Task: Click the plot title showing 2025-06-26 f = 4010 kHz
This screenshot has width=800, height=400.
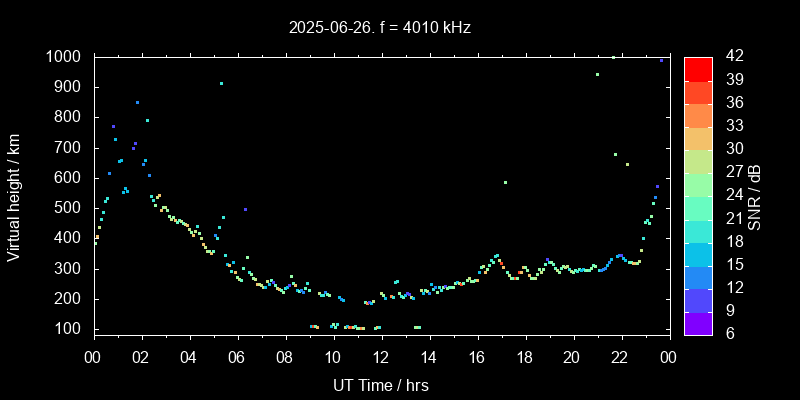Action: (380, 28)
